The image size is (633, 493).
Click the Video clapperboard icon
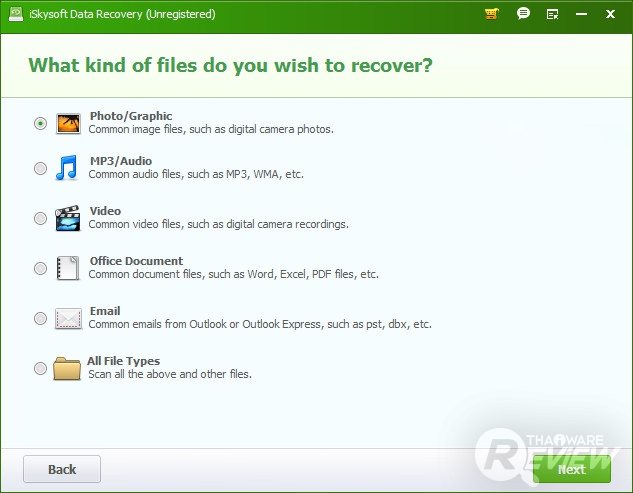click(67, 218)
